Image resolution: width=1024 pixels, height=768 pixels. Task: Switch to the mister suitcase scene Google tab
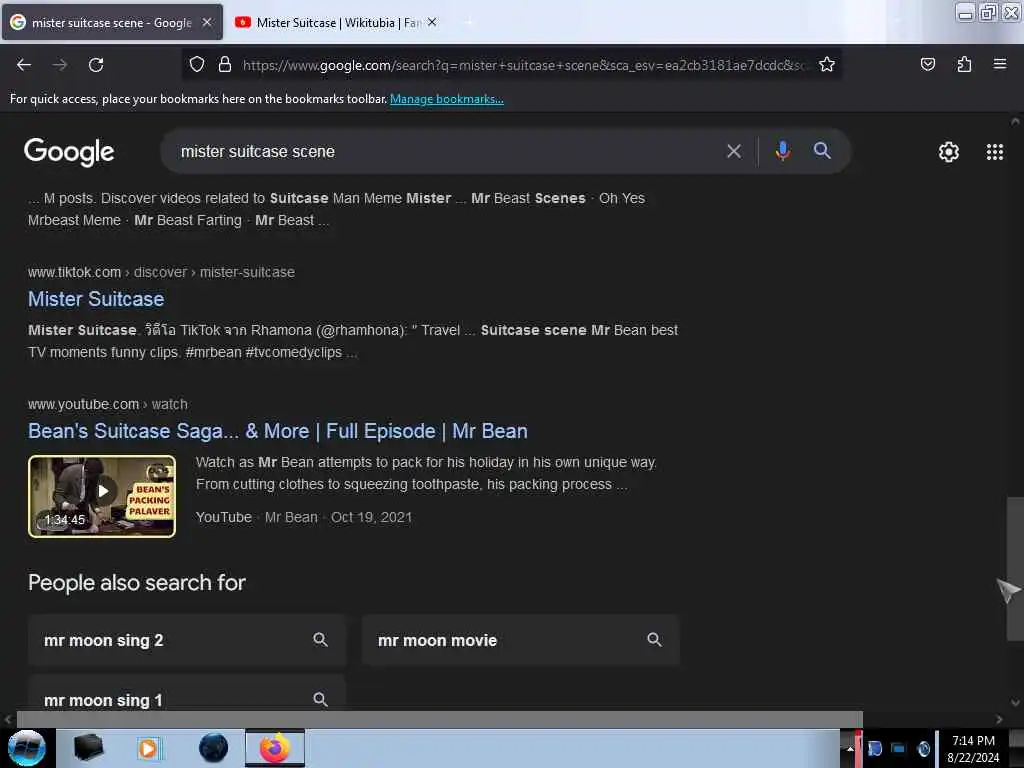pos(111,23)
